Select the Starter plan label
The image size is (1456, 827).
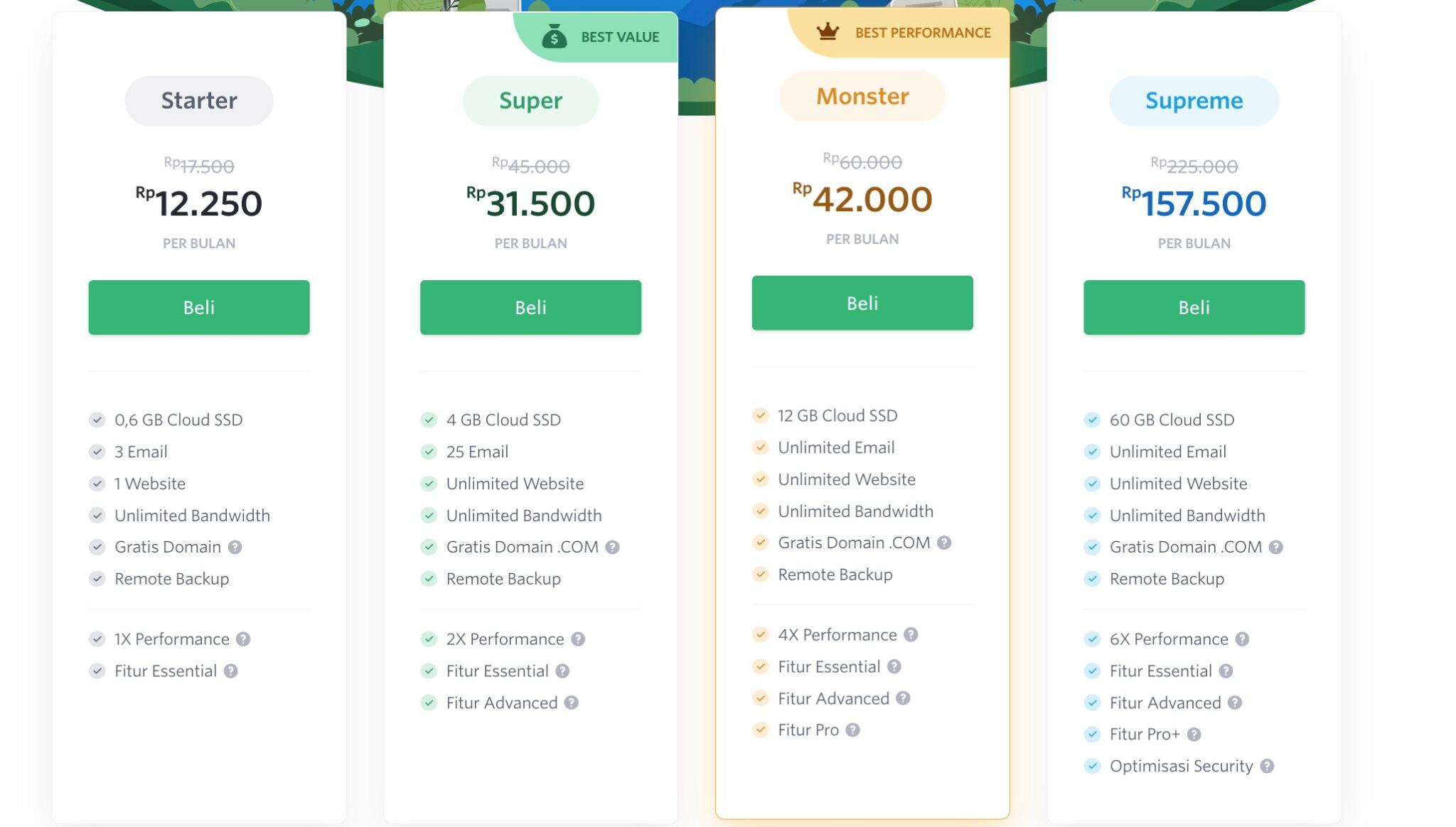(x=198, y=100)
